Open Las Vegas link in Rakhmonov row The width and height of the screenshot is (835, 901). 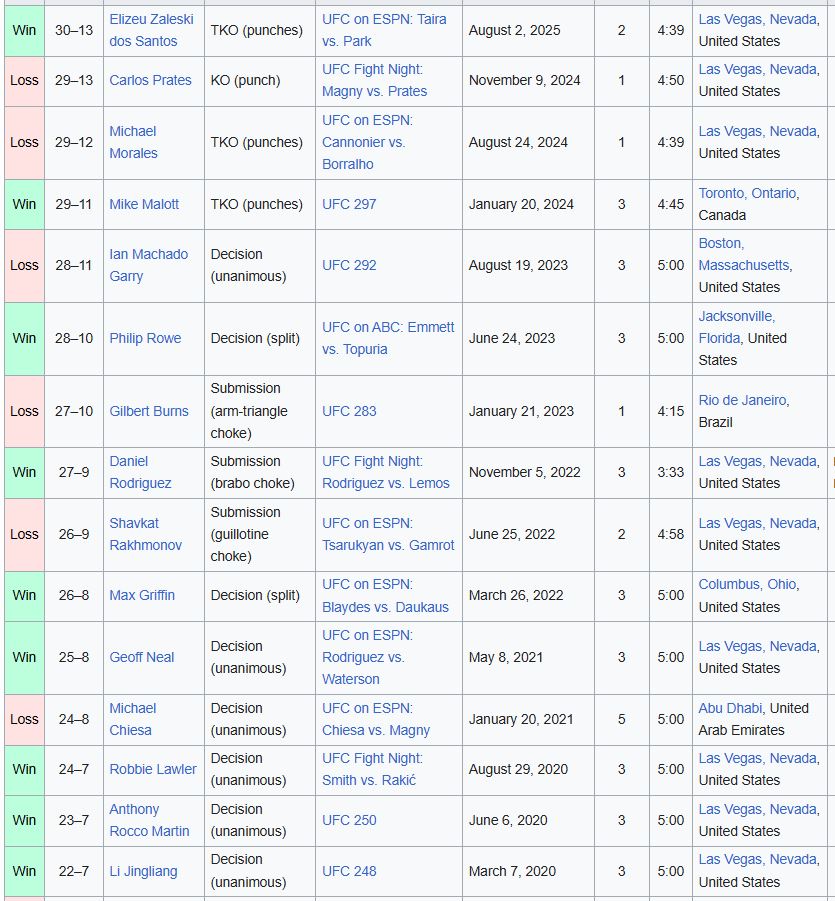click(x=759, y=523)
